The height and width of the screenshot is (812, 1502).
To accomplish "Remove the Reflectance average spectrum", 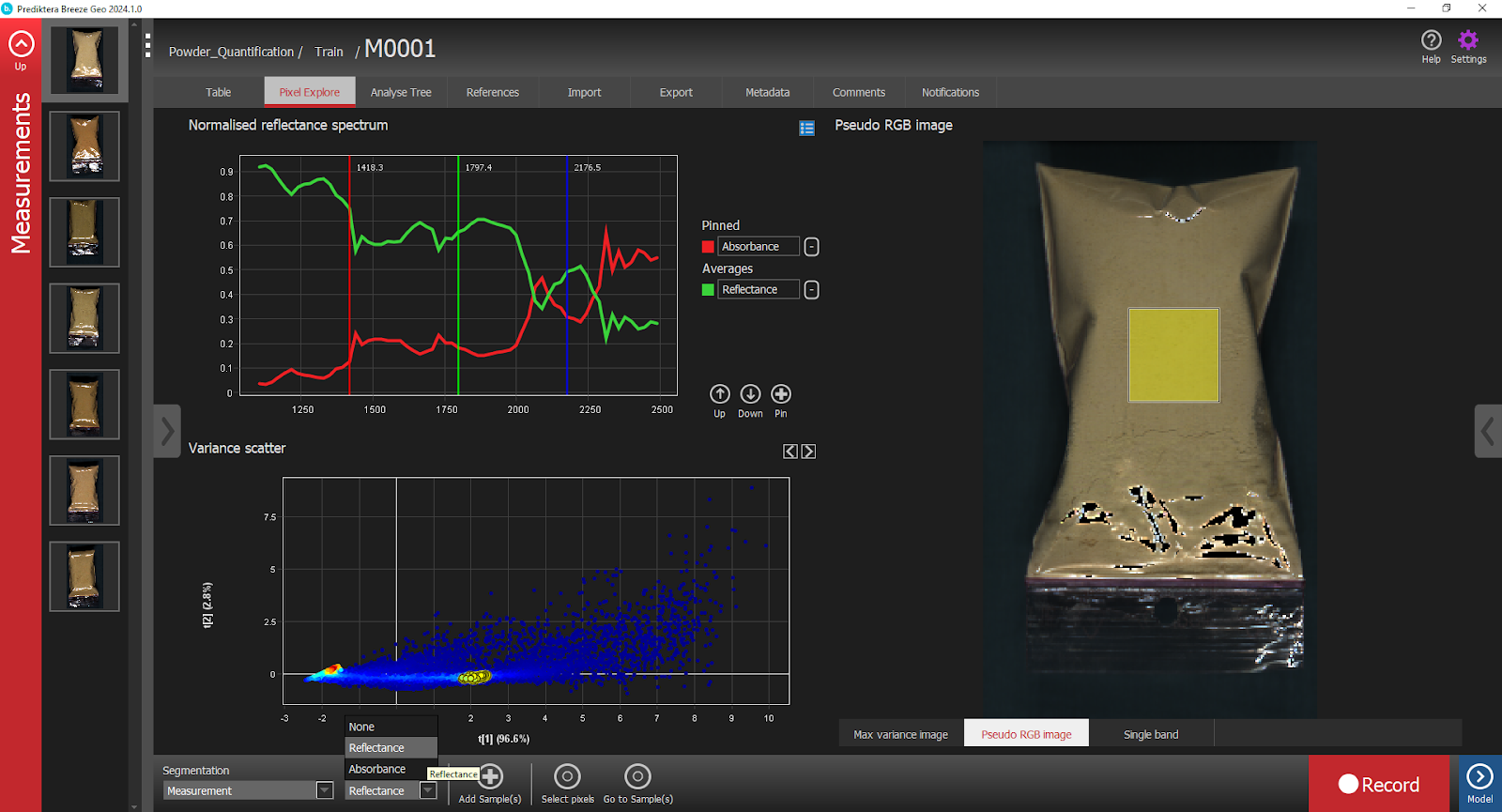I will (x=812, y=290).
